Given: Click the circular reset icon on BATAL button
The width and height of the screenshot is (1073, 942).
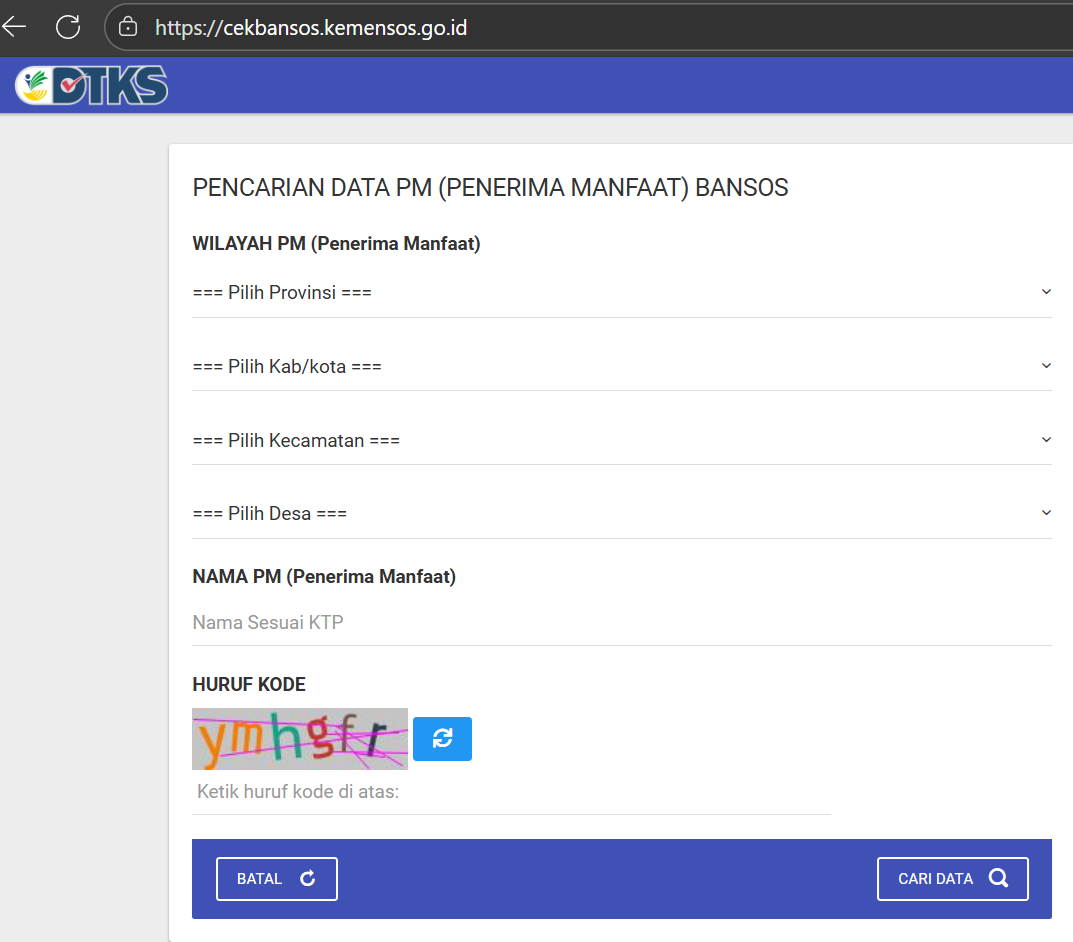Looking at the screenshot, I should [311, 878].
